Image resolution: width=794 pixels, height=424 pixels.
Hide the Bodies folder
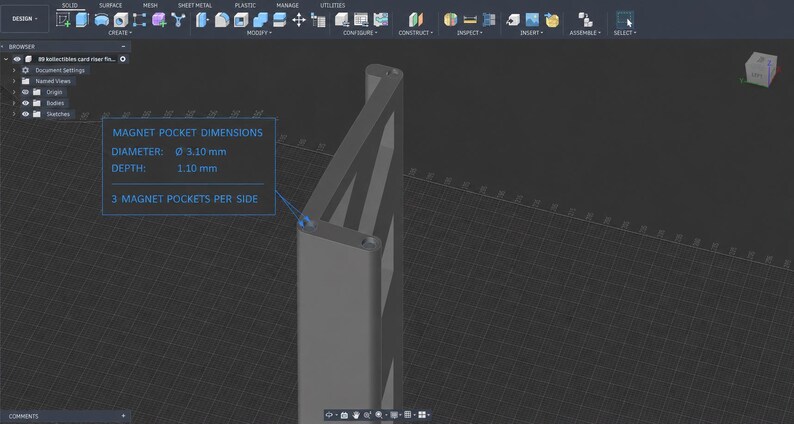pyautogui.click(x=25, y=103)
